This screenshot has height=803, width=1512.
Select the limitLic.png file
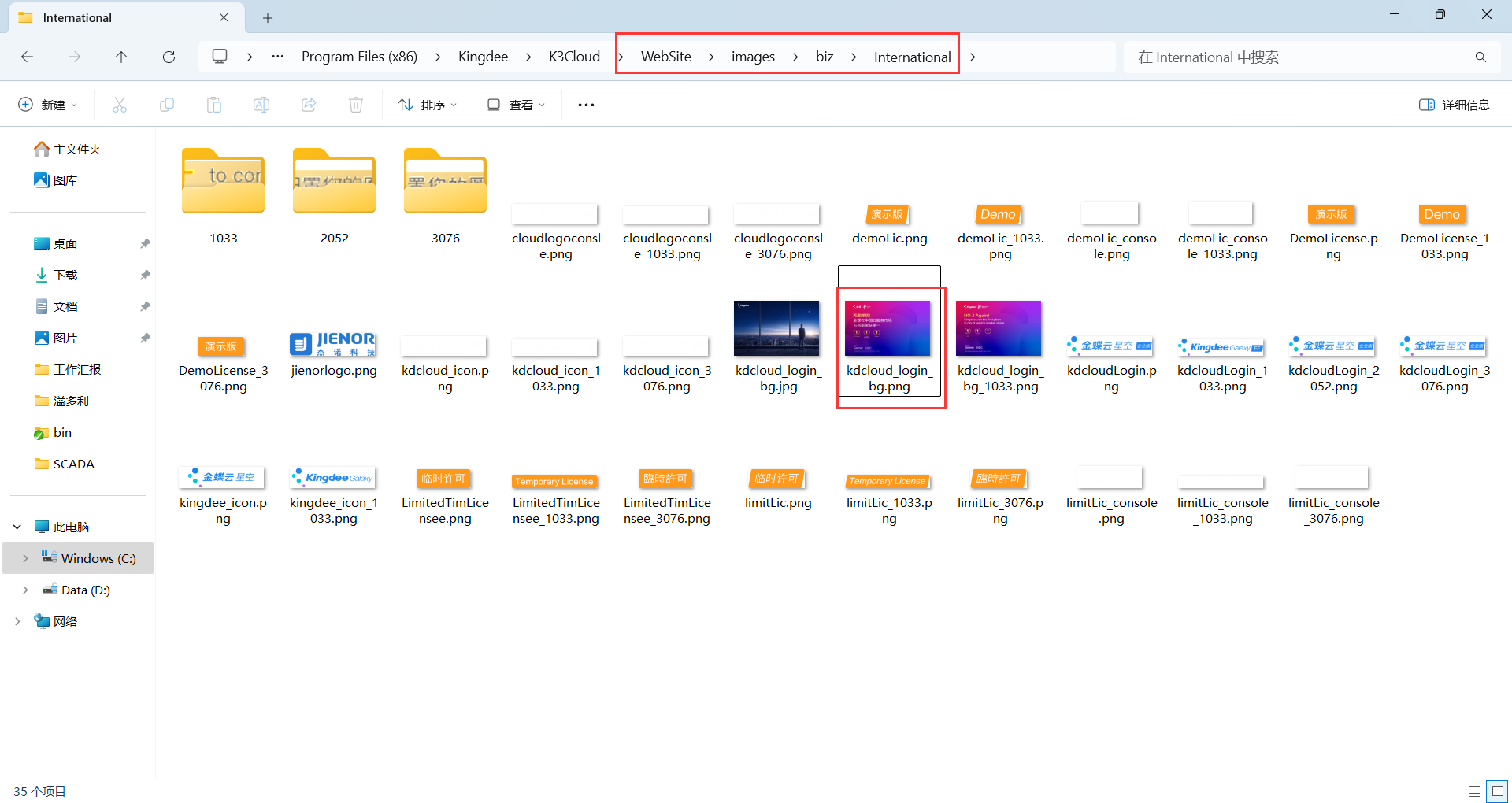click(778, 490)
